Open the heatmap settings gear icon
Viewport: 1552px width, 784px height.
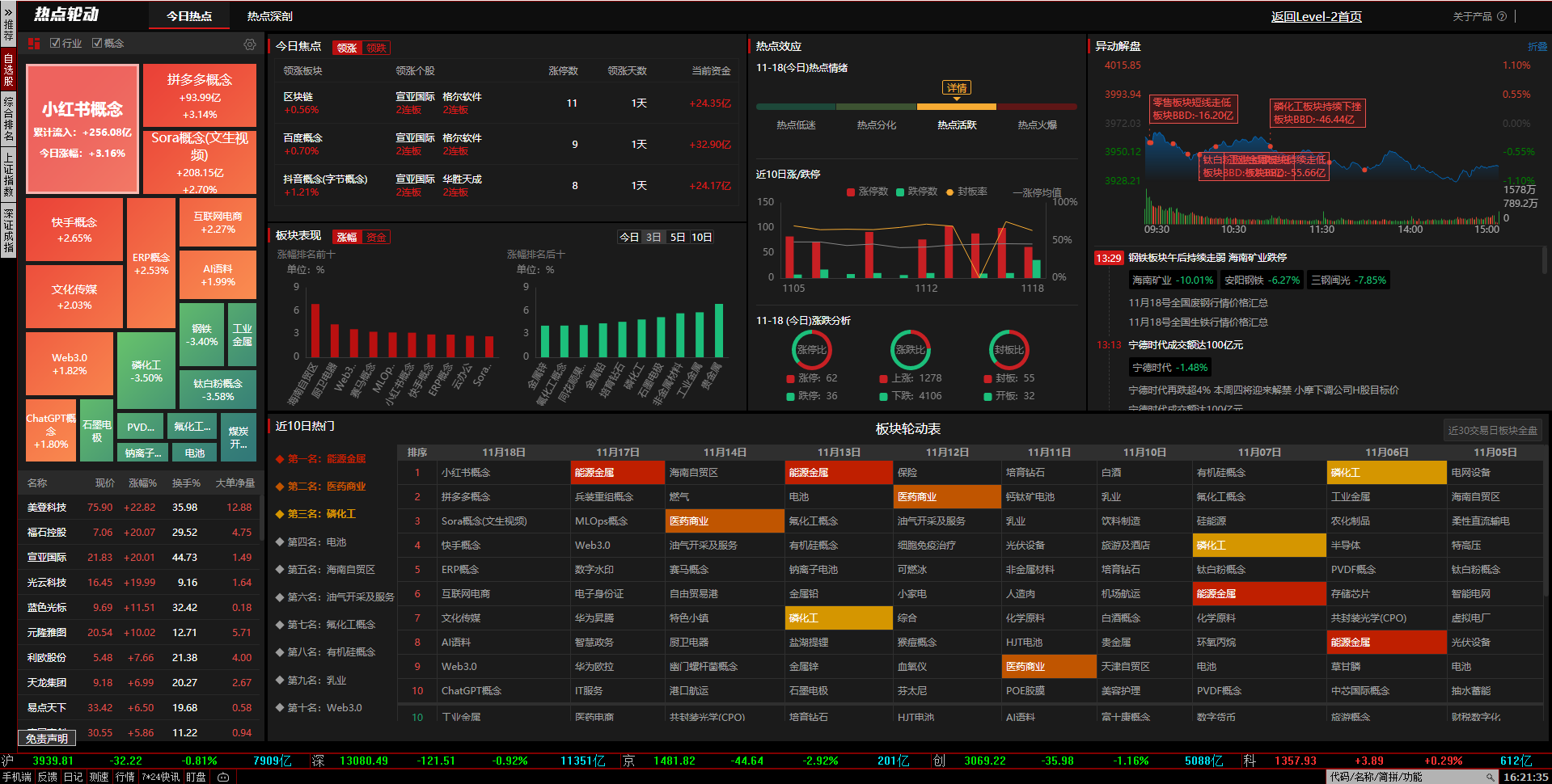[x=250, y=44]
